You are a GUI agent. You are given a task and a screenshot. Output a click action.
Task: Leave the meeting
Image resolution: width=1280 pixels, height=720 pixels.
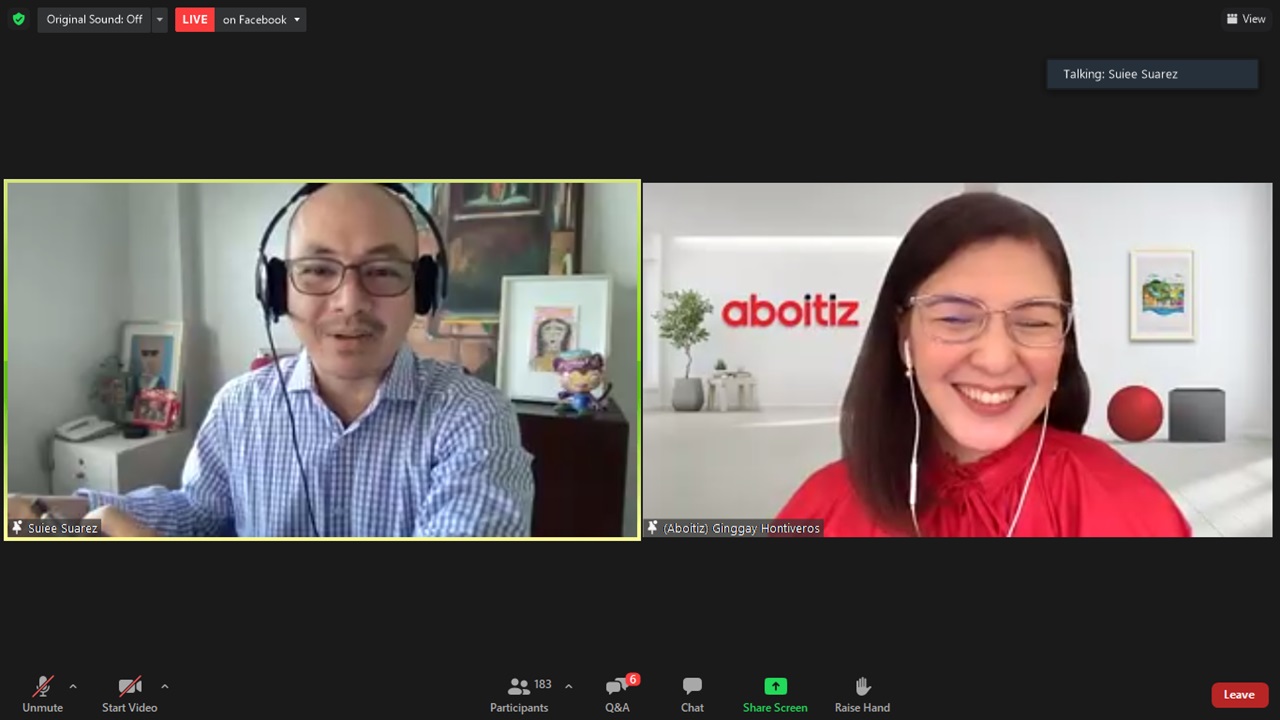tap(1239, 695)
